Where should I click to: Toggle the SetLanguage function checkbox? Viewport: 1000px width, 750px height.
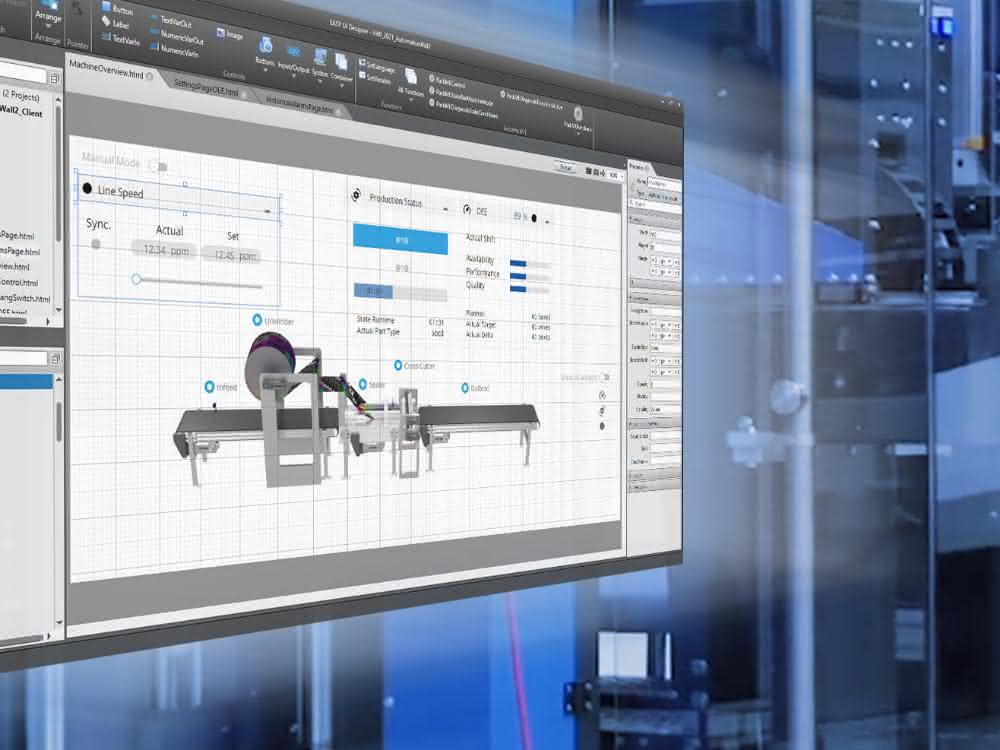(362, 64)
